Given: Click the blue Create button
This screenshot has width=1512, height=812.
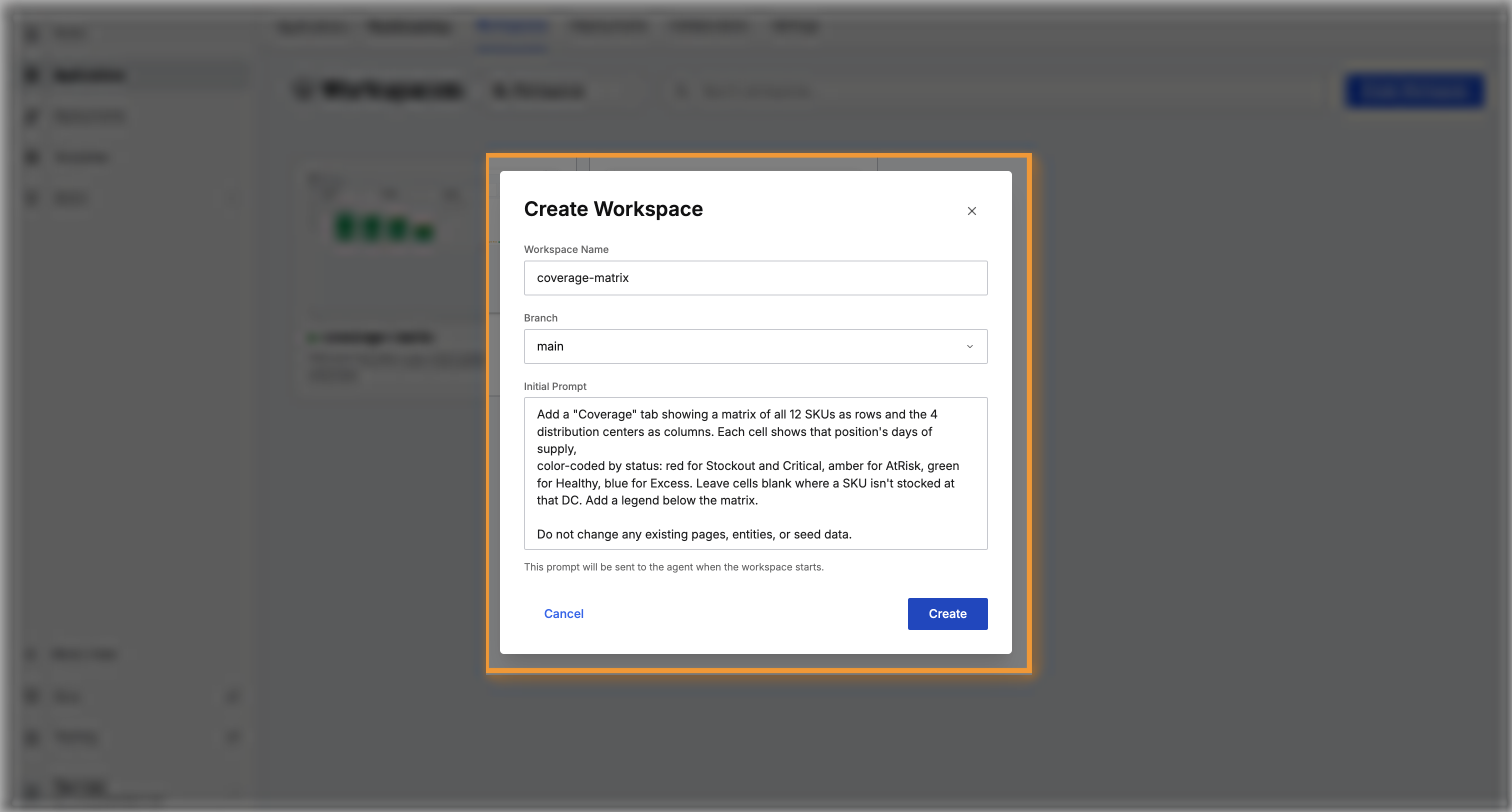Looking at the screenshot, I should click(x=947, y=613).
